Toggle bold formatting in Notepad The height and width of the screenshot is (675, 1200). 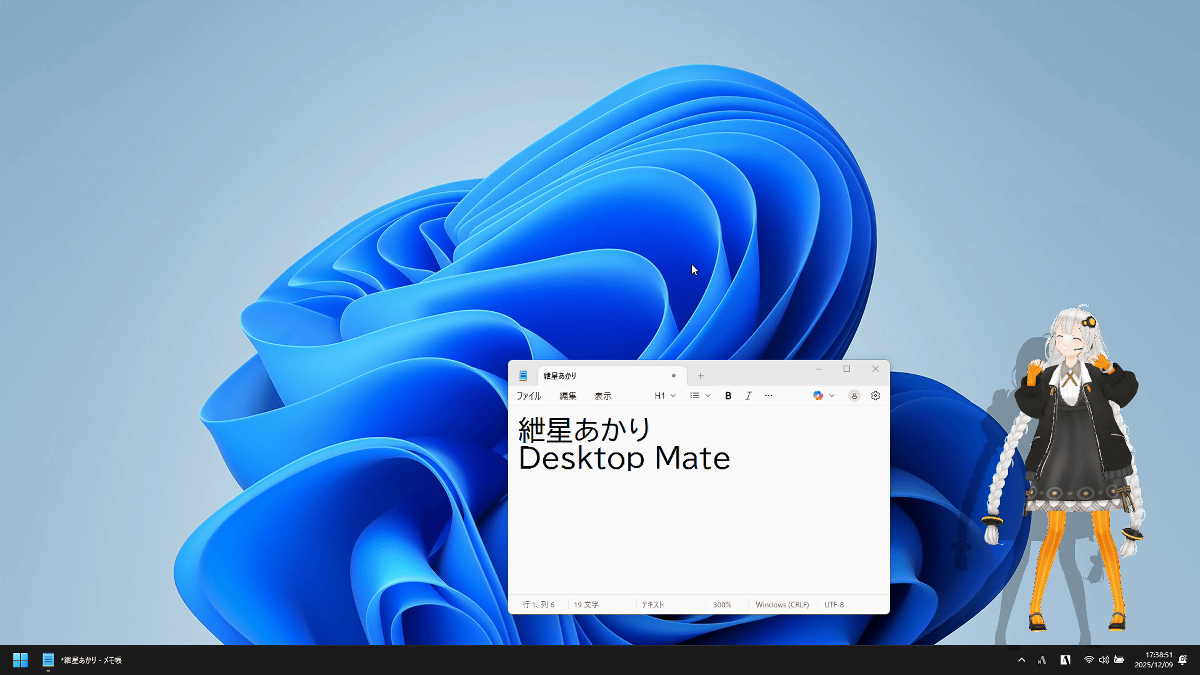click(x=728, y=396)
